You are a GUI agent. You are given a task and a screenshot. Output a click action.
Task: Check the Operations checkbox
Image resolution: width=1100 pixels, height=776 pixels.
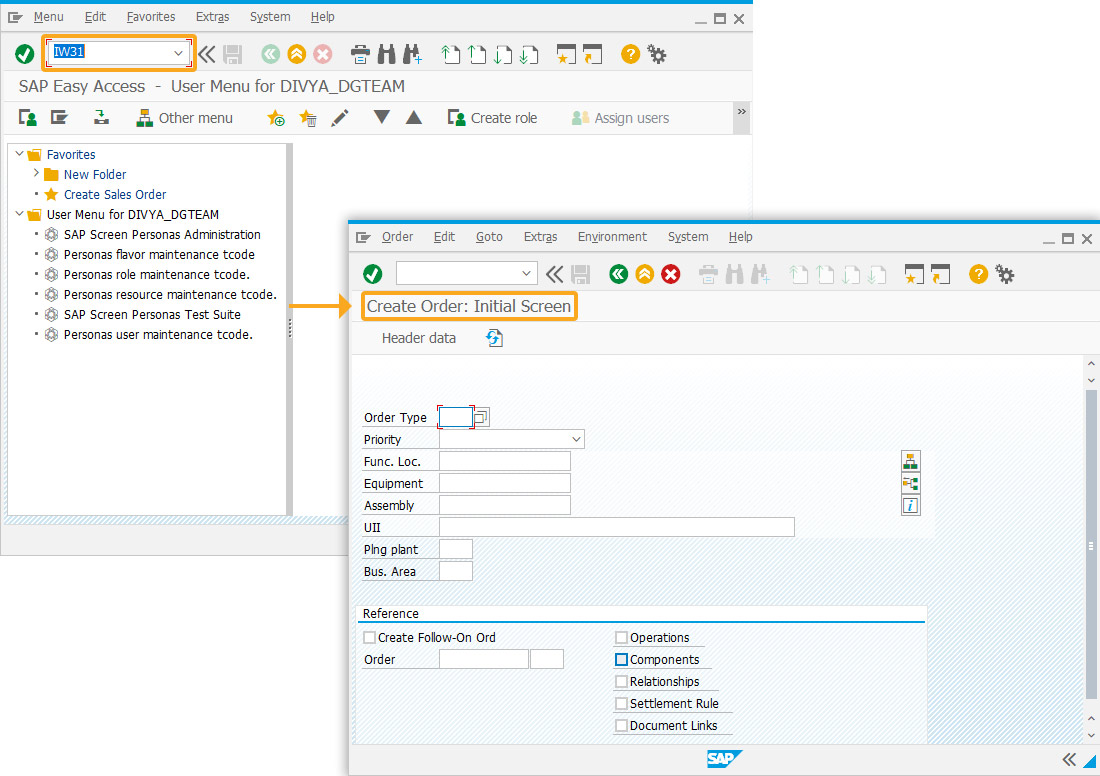[621, 638]
